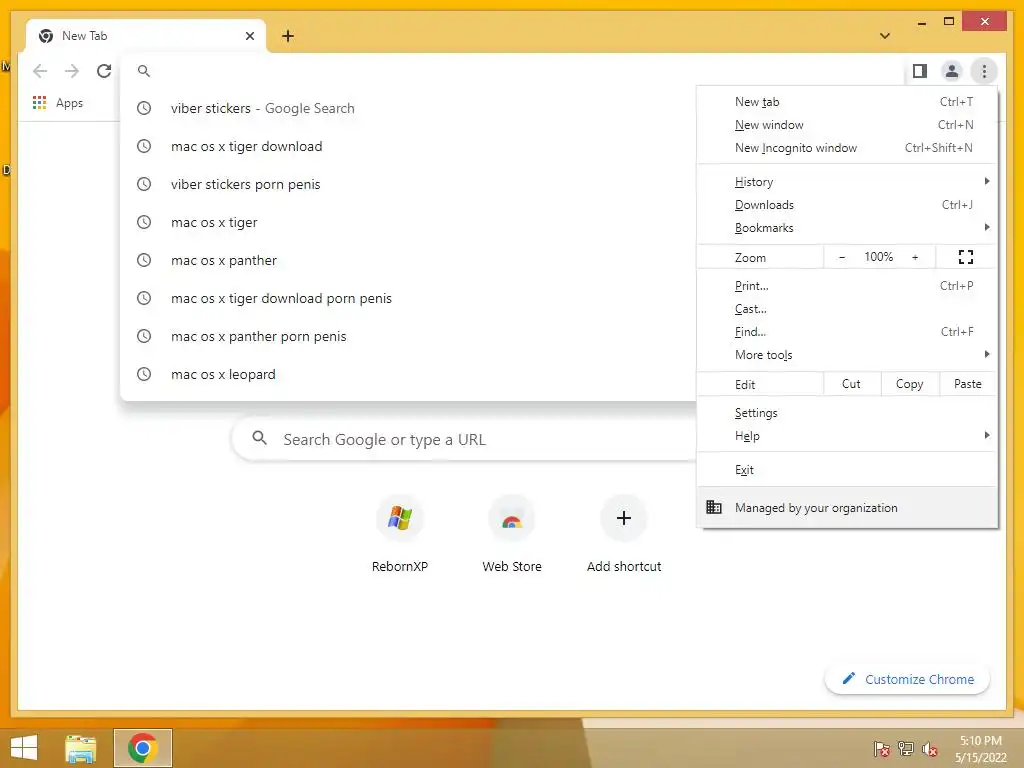Choose Find... in the menu

coord(847,332)
